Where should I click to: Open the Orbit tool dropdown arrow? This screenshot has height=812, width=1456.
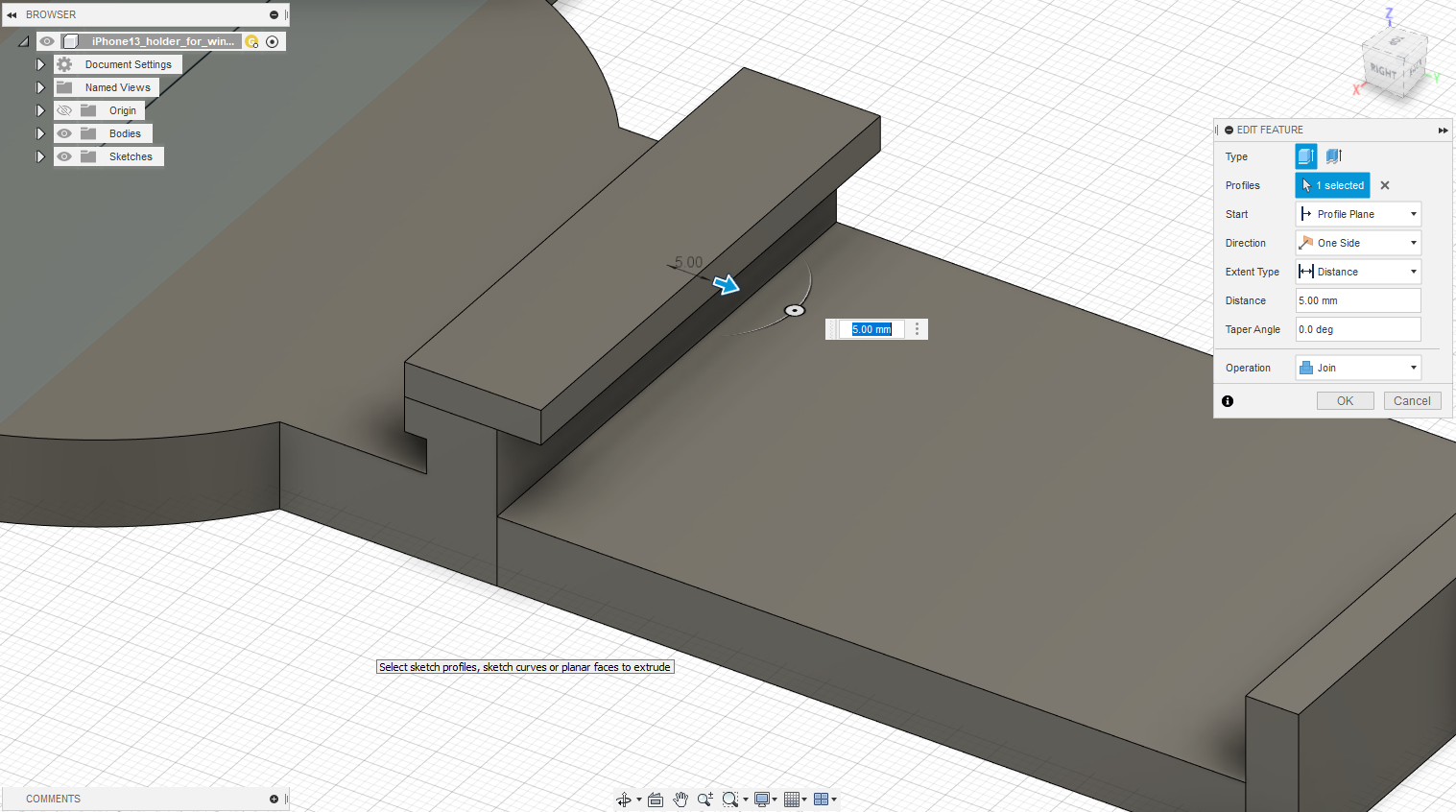tap(639, 800)
